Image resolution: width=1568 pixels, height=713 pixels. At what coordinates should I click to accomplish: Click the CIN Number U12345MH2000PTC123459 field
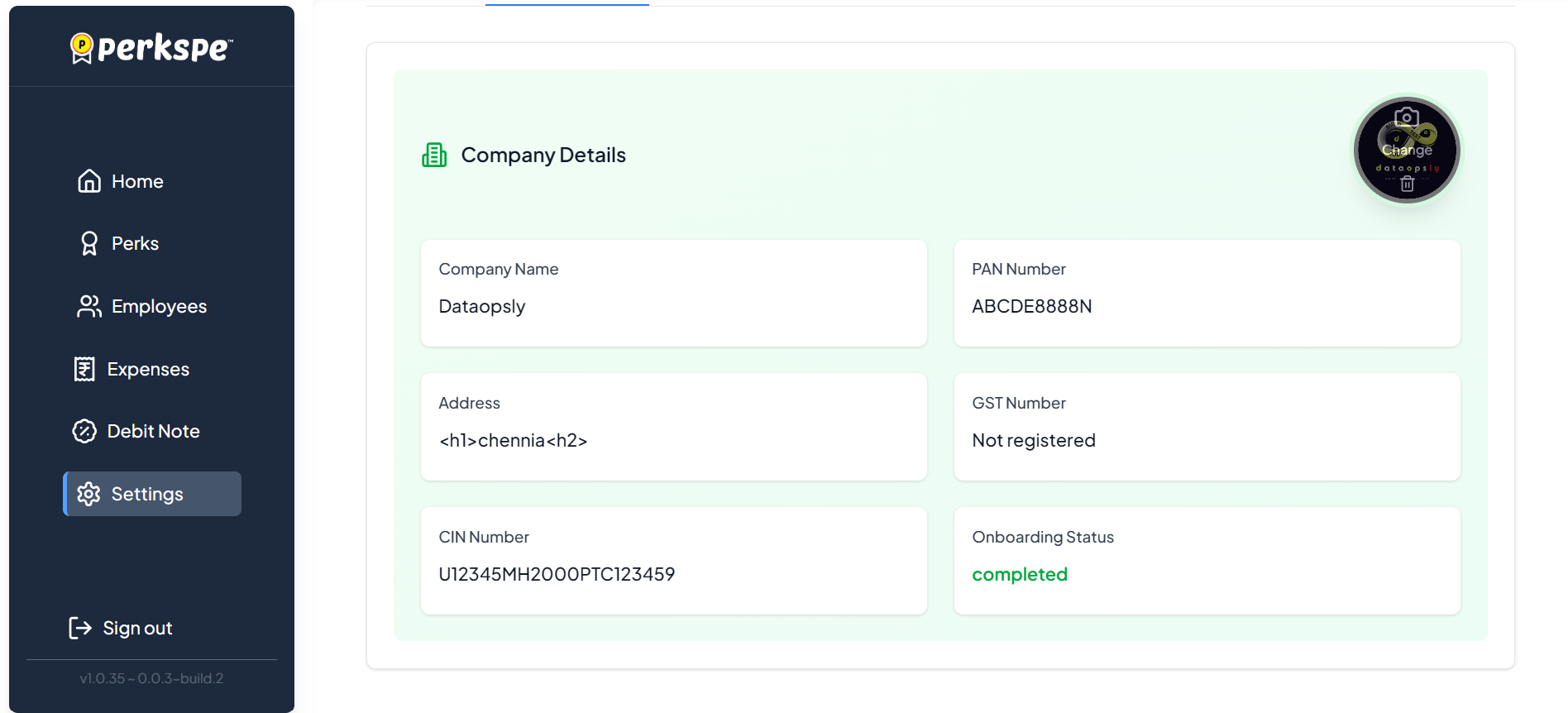(557, 574)
